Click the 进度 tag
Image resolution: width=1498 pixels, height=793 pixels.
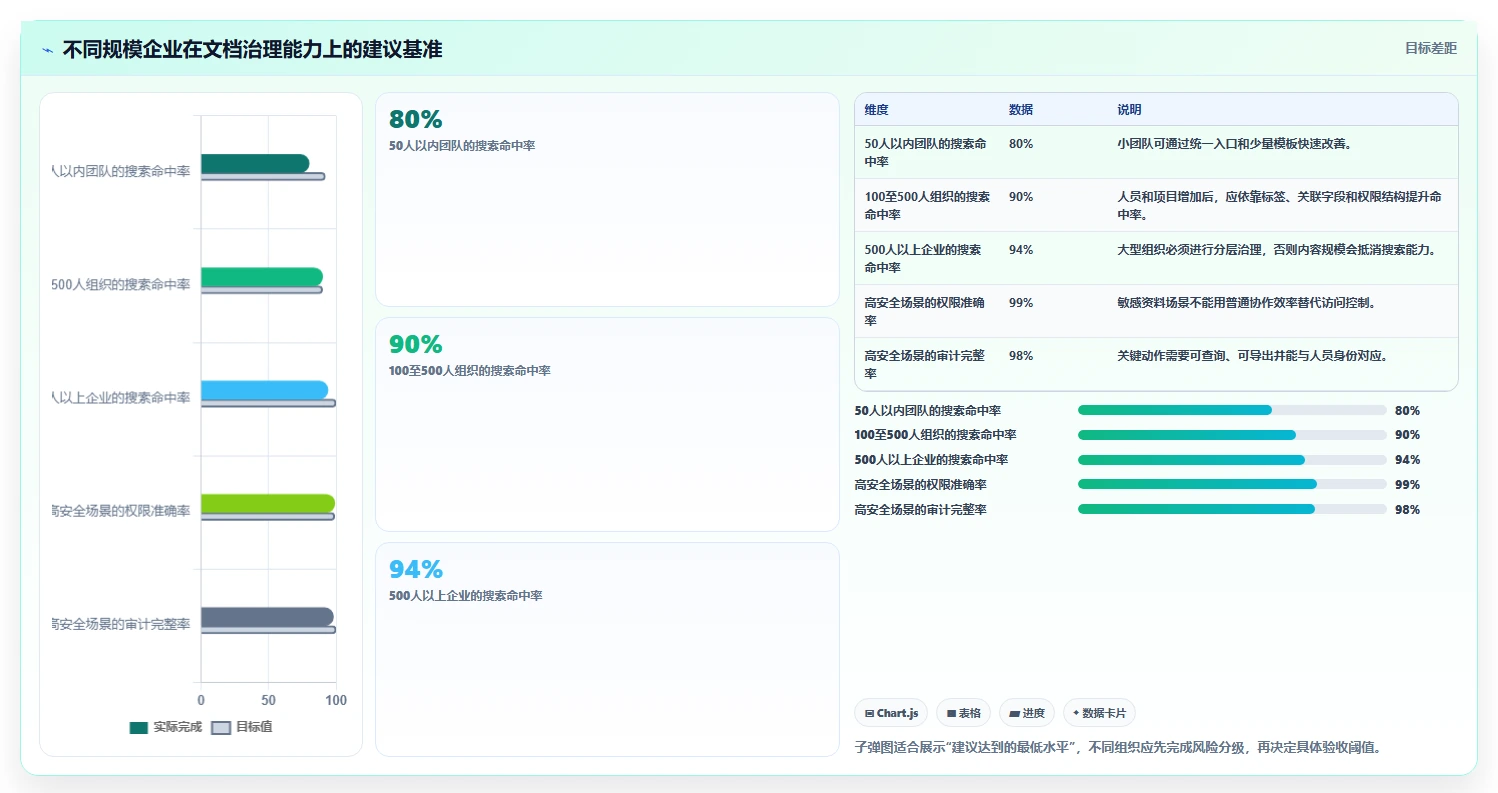click(1027, 713)
